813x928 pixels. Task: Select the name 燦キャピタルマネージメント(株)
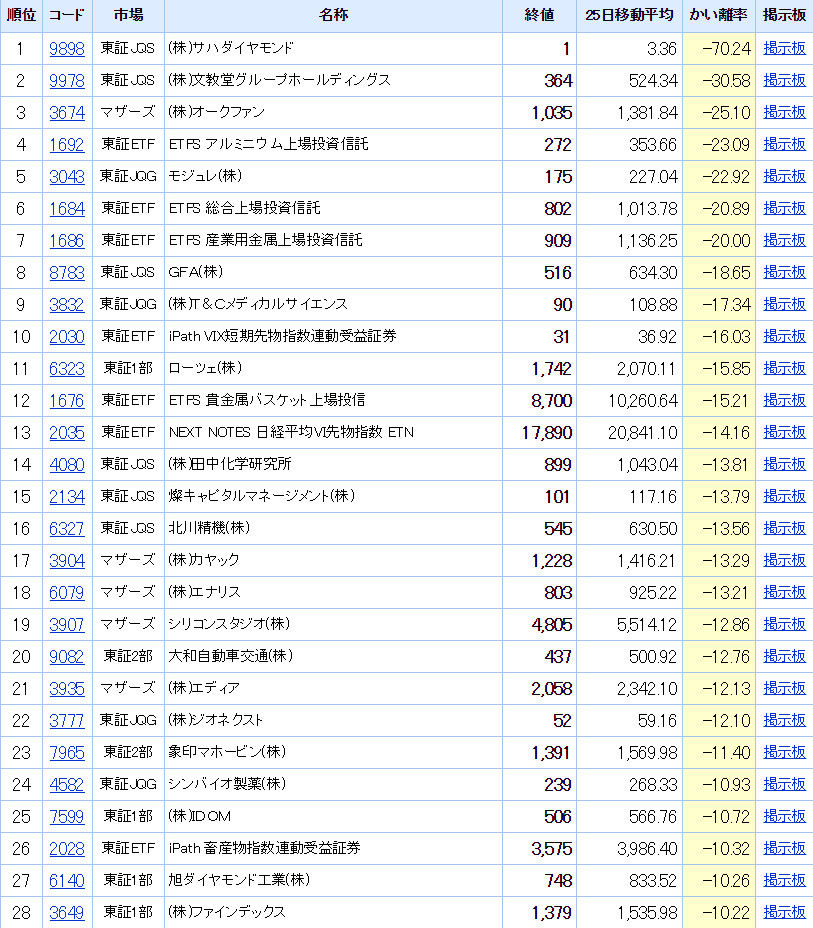(262, 496)
